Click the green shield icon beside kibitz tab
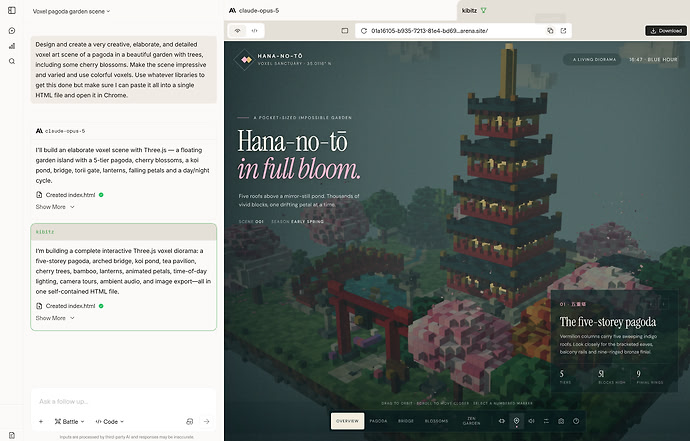690x441 pixels. click(483, 11)
